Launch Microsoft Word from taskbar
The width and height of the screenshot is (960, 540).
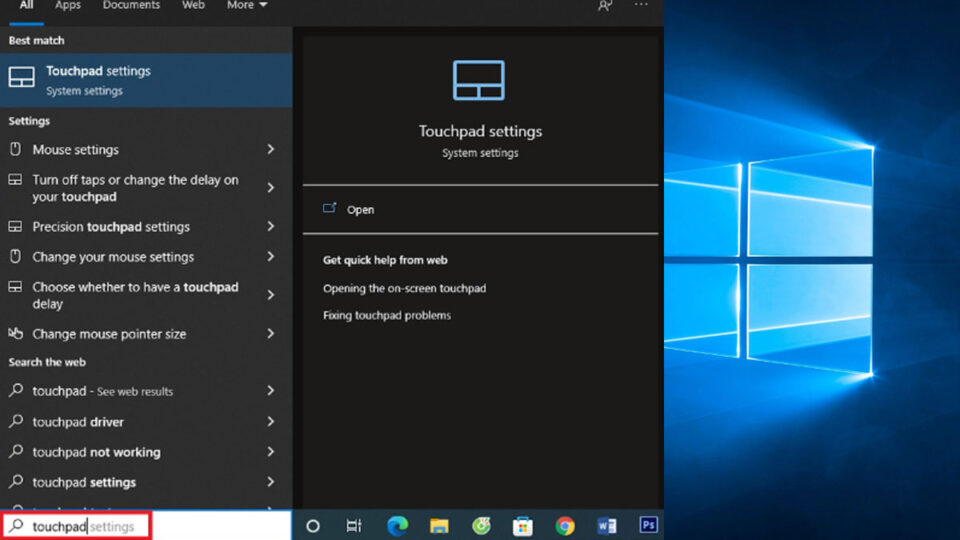pos(607,526)
